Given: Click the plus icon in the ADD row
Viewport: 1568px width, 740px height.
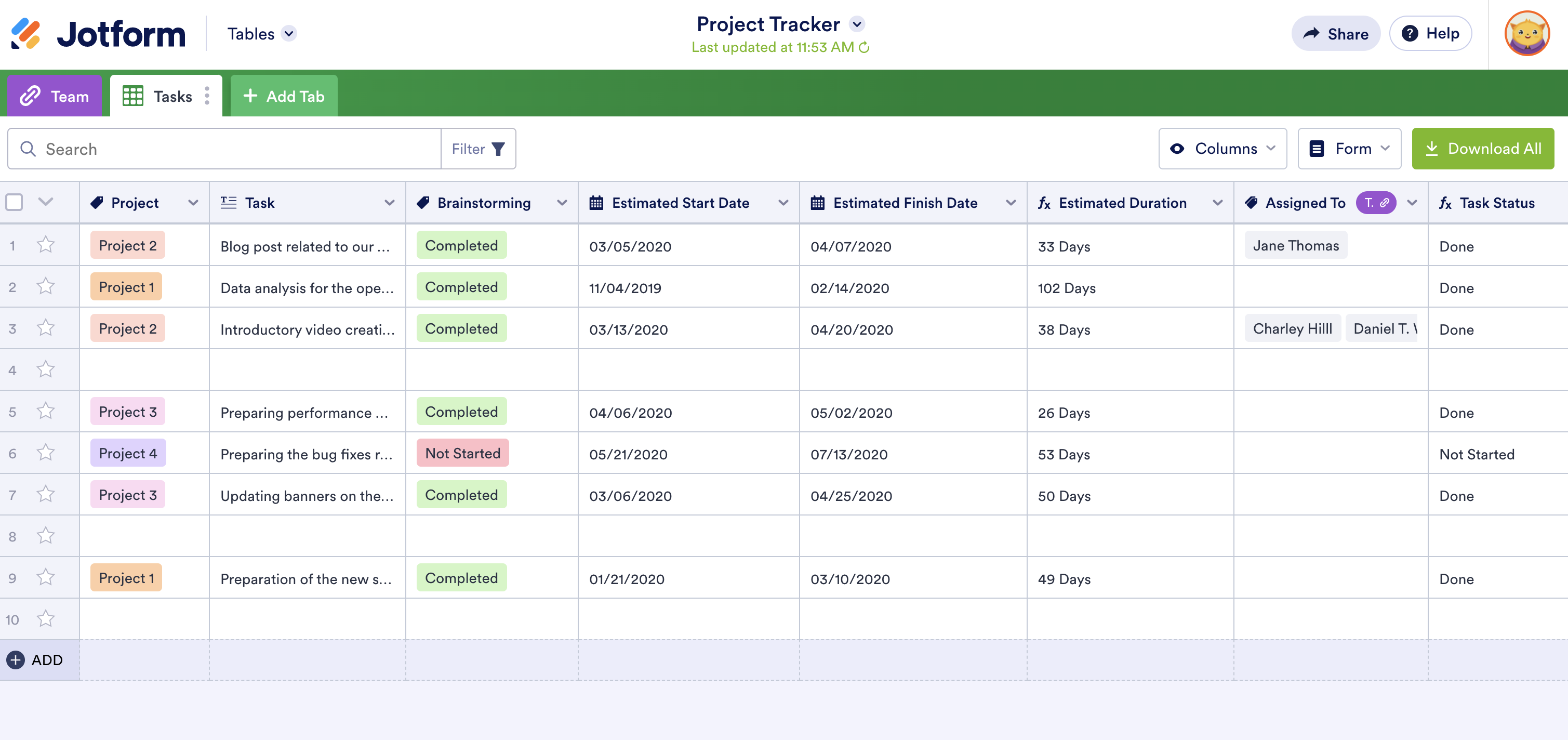Looking at the screenshot, I should click(16, 659).
